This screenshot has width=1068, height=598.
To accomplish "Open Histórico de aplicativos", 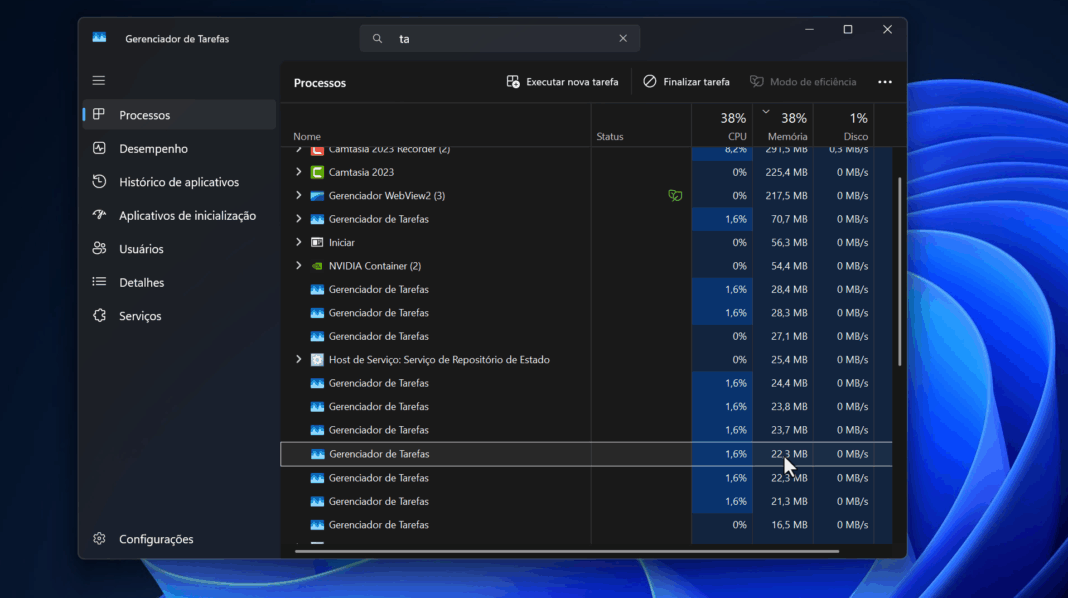I will (x=179, y=182).
